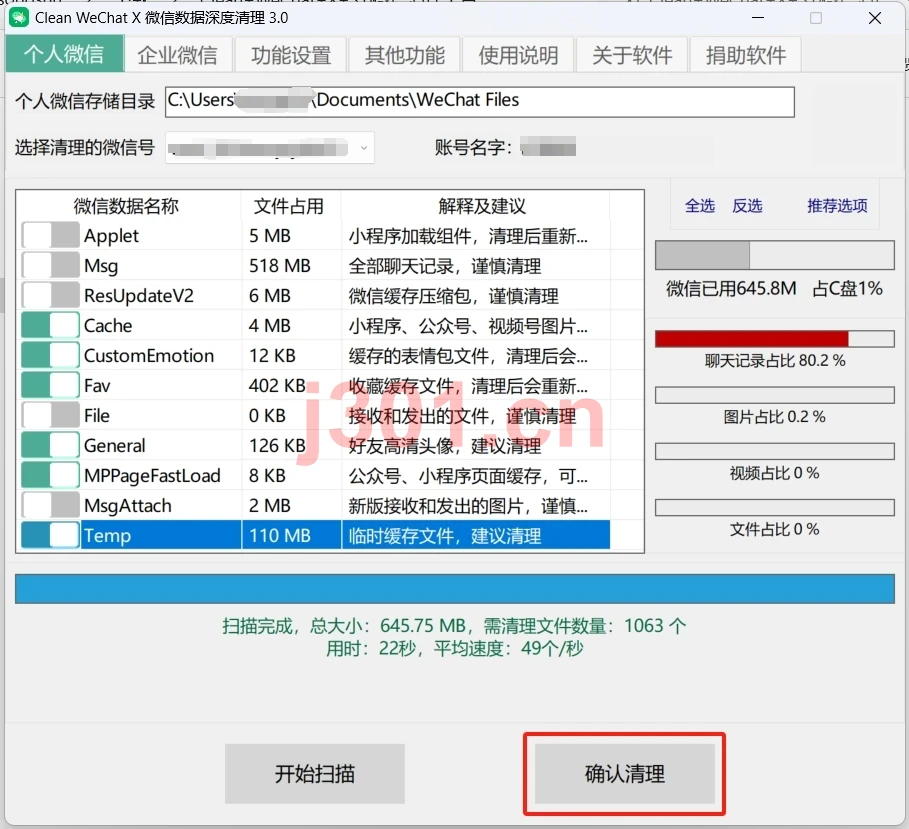Disable the Cache cleaning toggle
The width and height of the screenshot is (909, 829).
(50, 325)
